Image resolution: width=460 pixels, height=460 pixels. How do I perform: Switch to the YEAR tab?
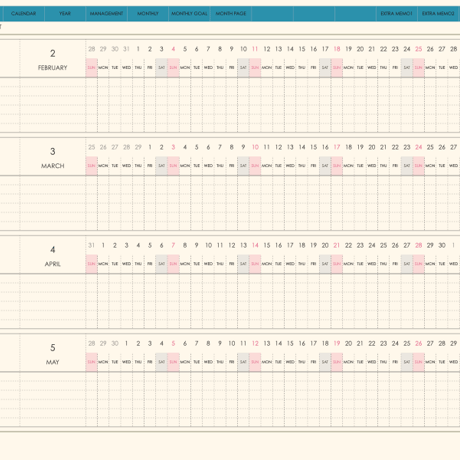pos(65,14)
